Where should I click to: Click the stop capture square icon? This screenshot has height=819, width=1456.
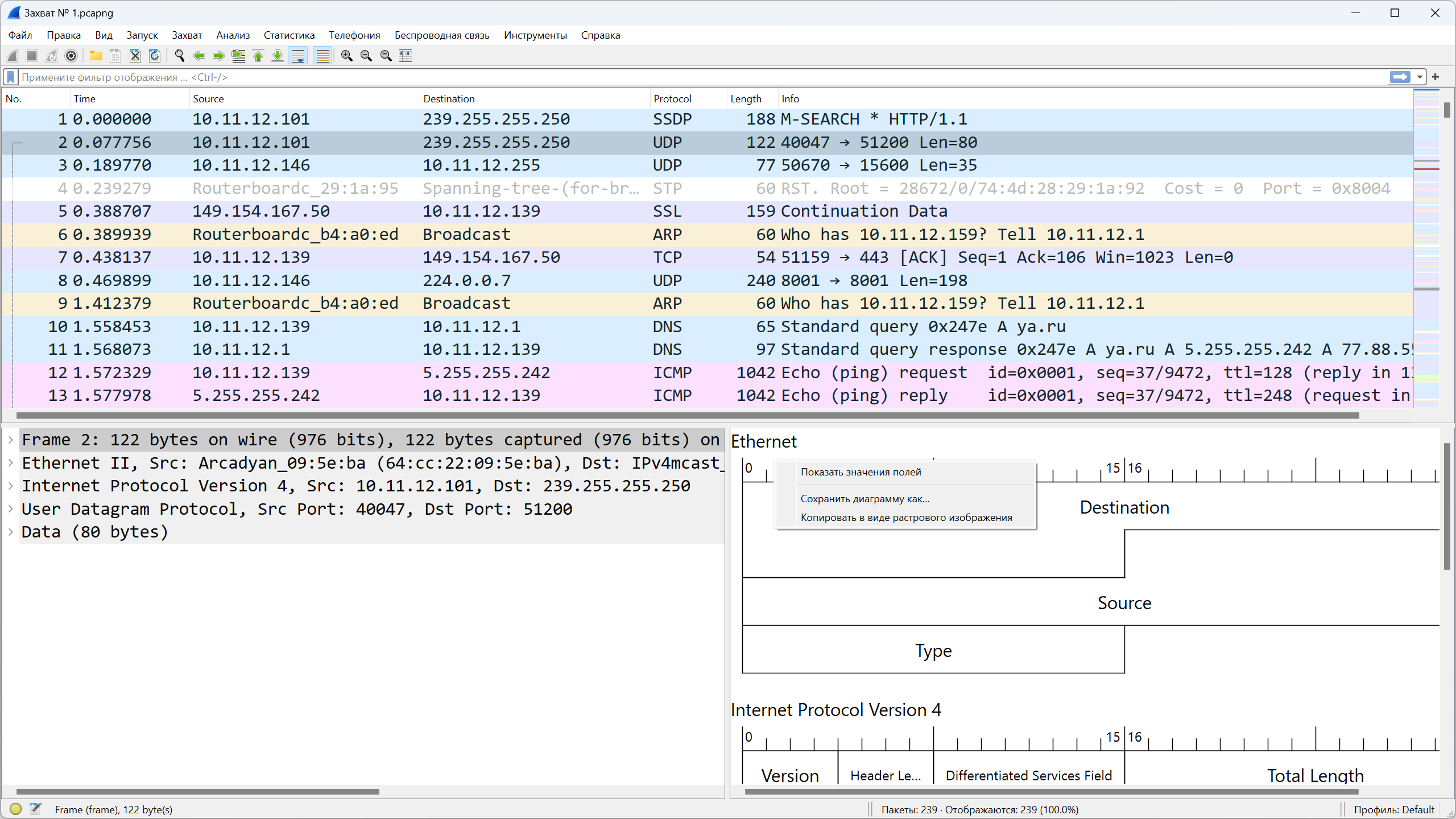pos(32,56)
